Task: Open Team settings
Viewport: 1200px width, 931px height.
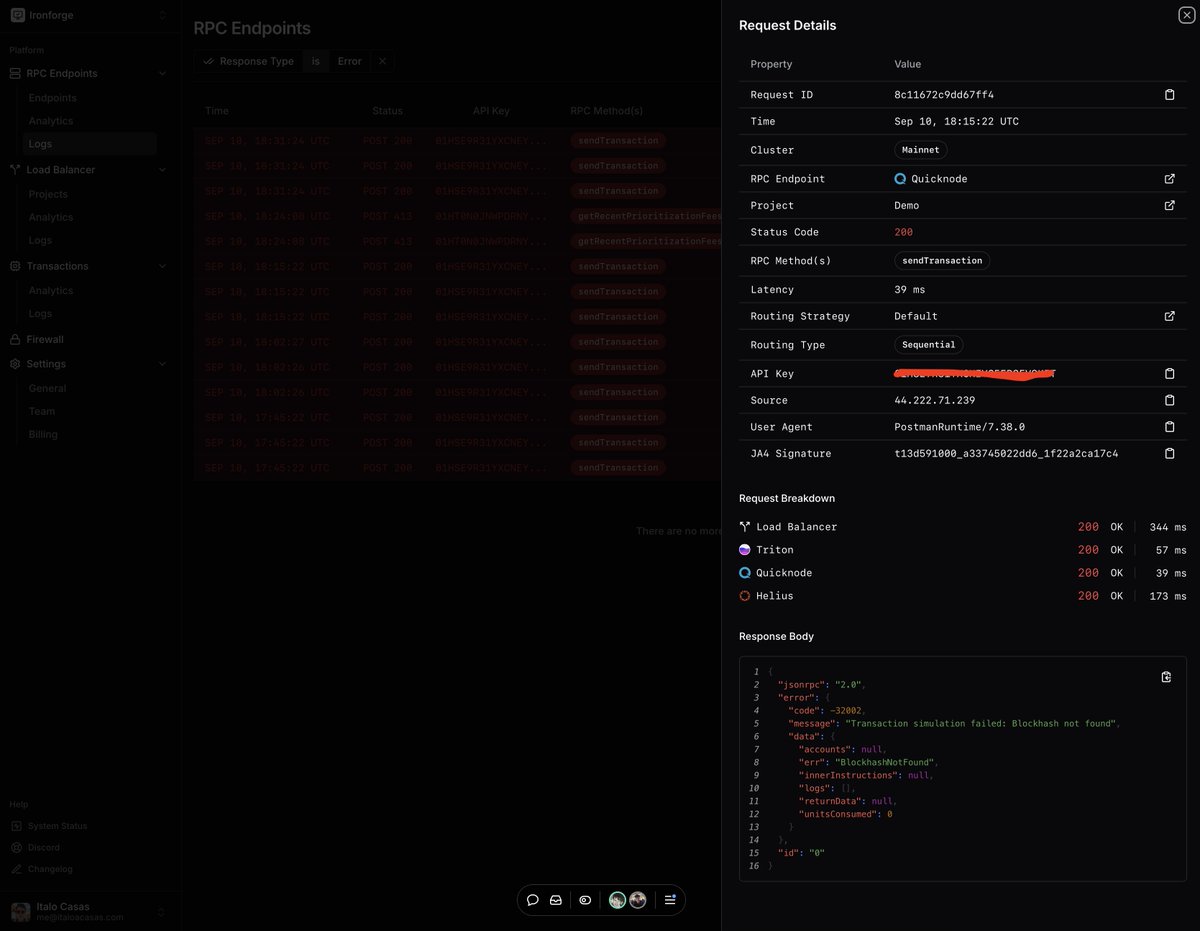Action: 42,411
